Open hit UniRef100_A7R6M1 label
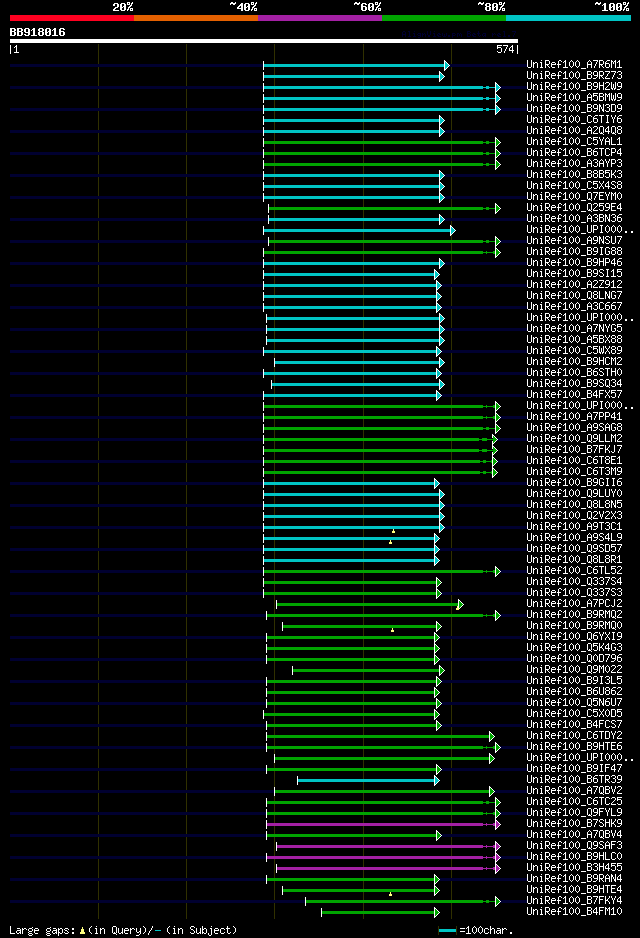Viewport: 640px width, 938px height. pos(574,65)
